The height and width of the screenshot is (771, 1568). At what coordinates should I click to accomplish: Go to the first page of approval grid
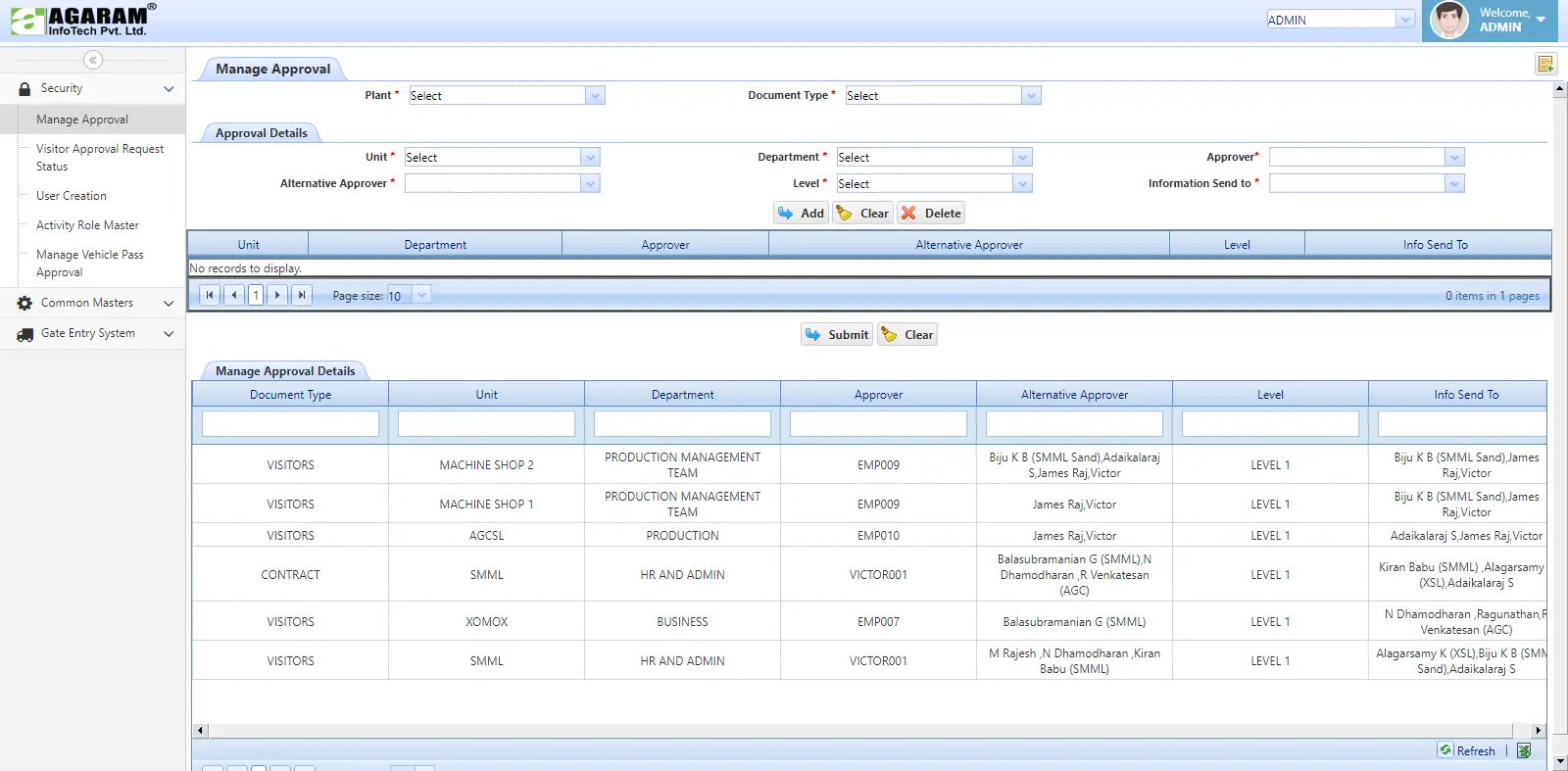210,295
